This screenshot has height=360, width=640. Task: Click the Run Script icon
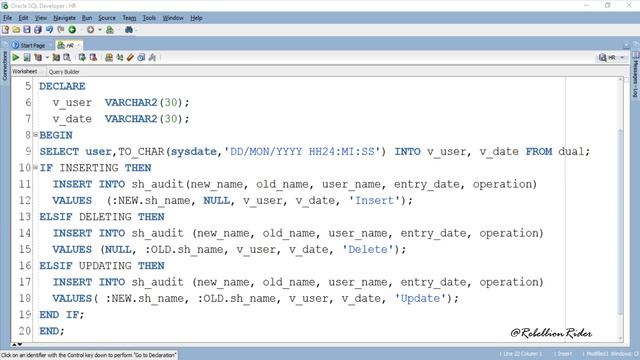(27, 58)
